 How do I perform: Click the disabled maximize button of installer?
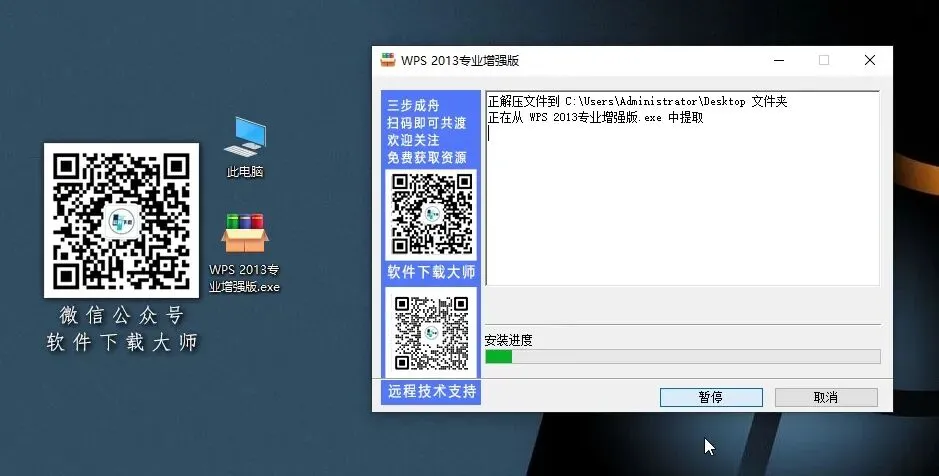pos(824,60)
